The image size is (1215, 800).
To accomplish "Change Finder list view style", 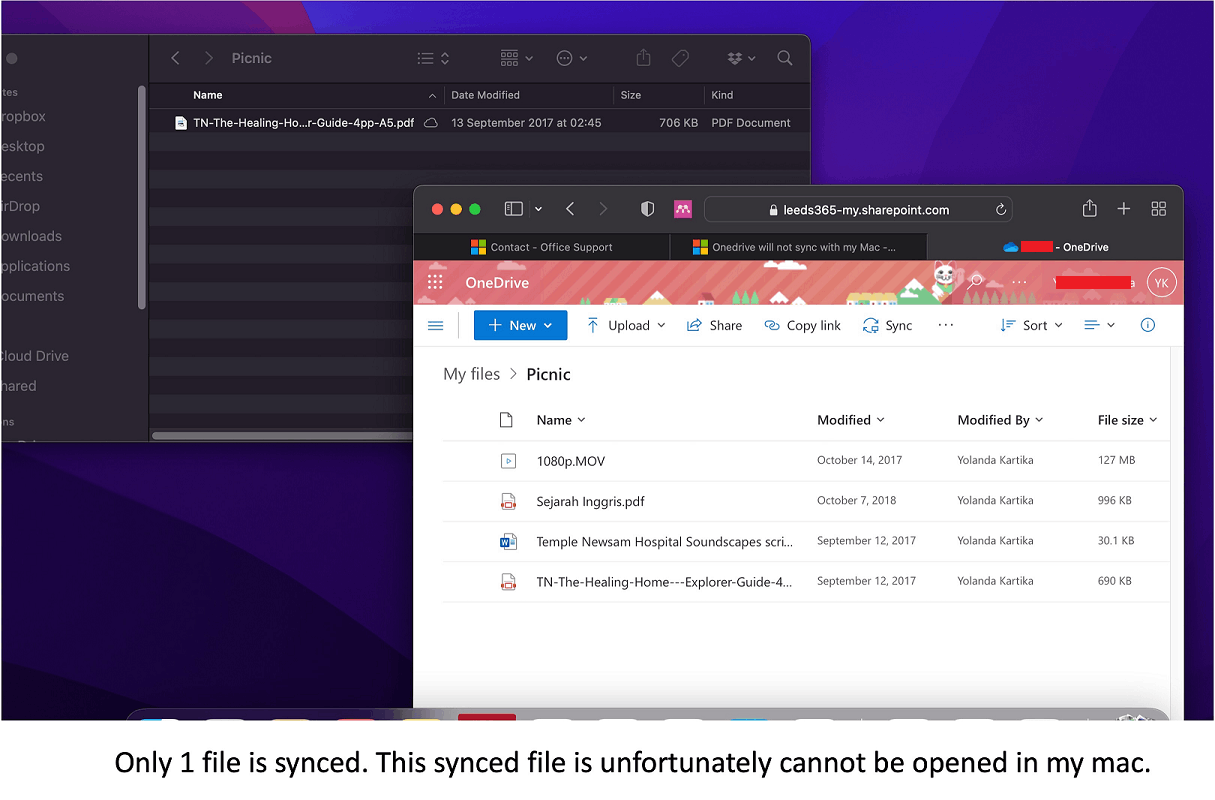I will click(433, 58).
